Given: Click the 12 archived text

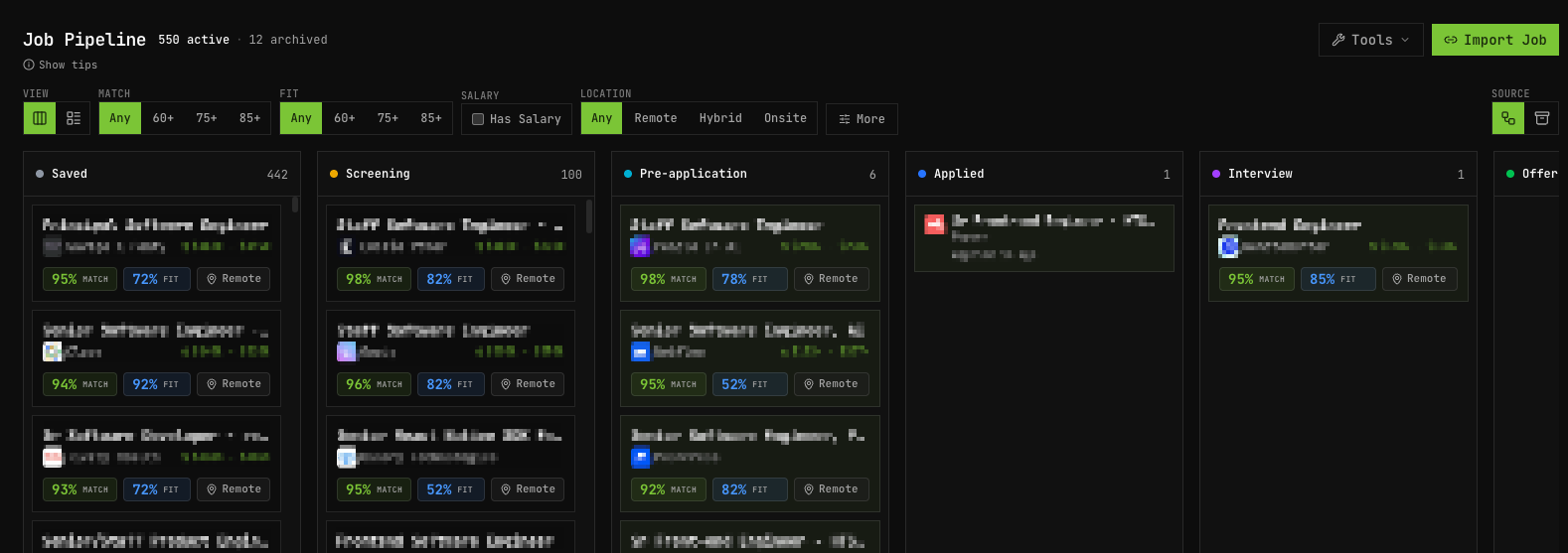Looking at the screenshot, I should click(288, 40).
